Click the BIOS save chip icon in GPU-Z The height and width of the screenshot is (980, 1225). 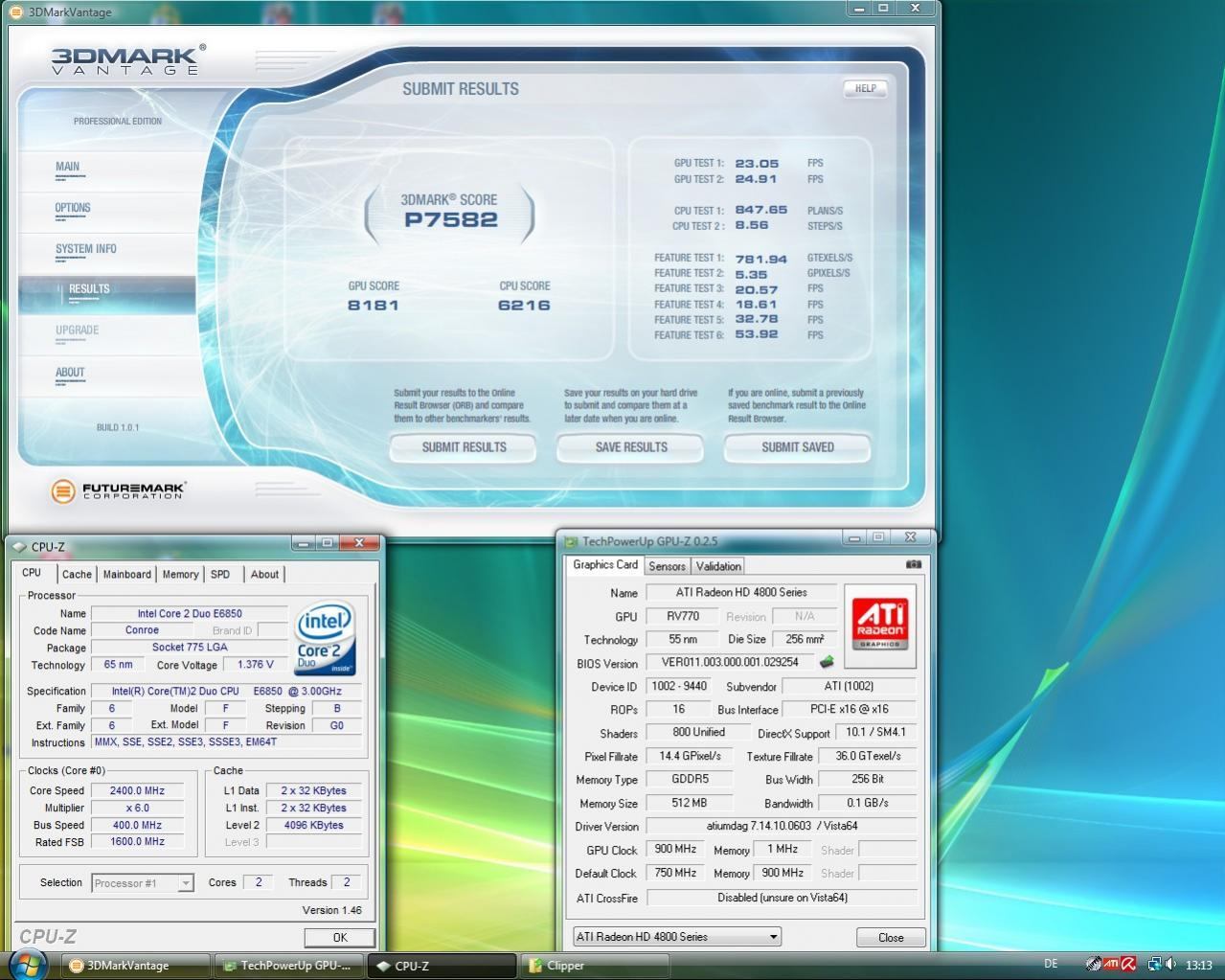click(x=827, y=662)
